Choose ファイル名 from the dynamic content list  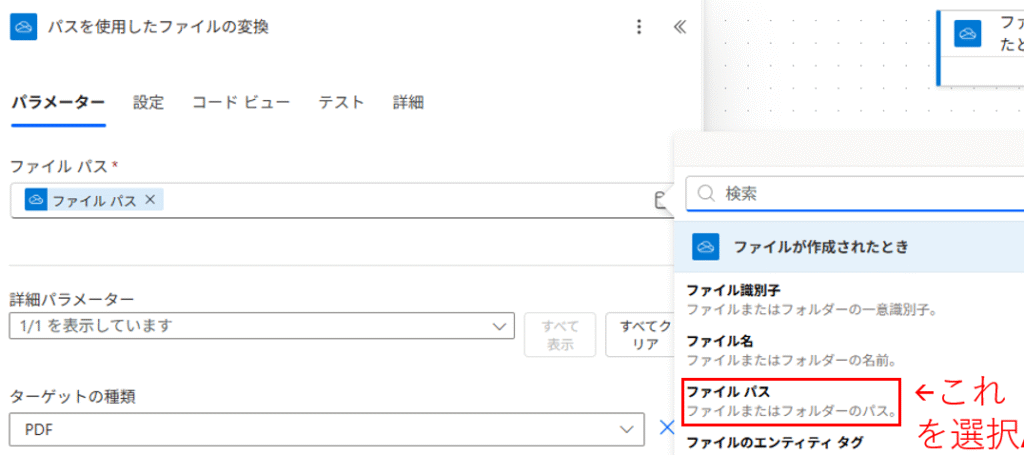(x=790, y=350)
